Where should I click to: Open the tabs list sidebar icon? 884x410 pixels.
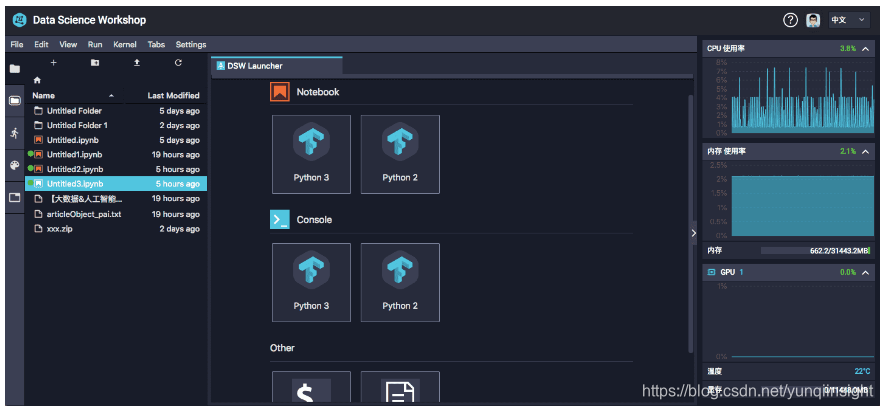point(15,198)
